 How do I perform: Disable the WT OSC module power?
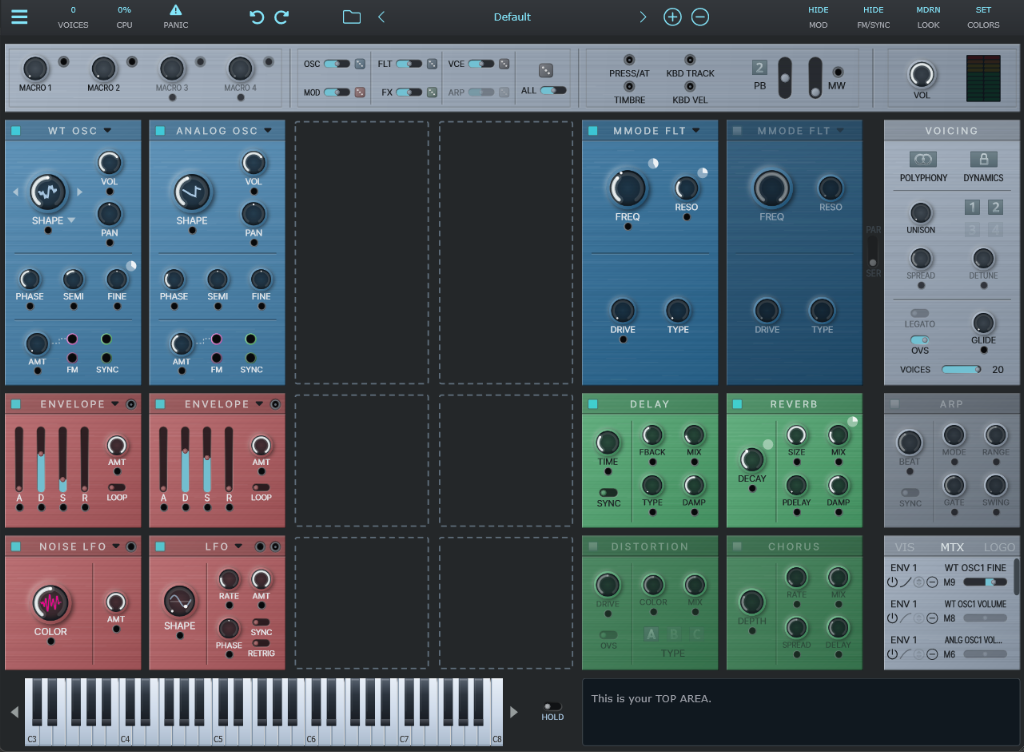[16, 131]
